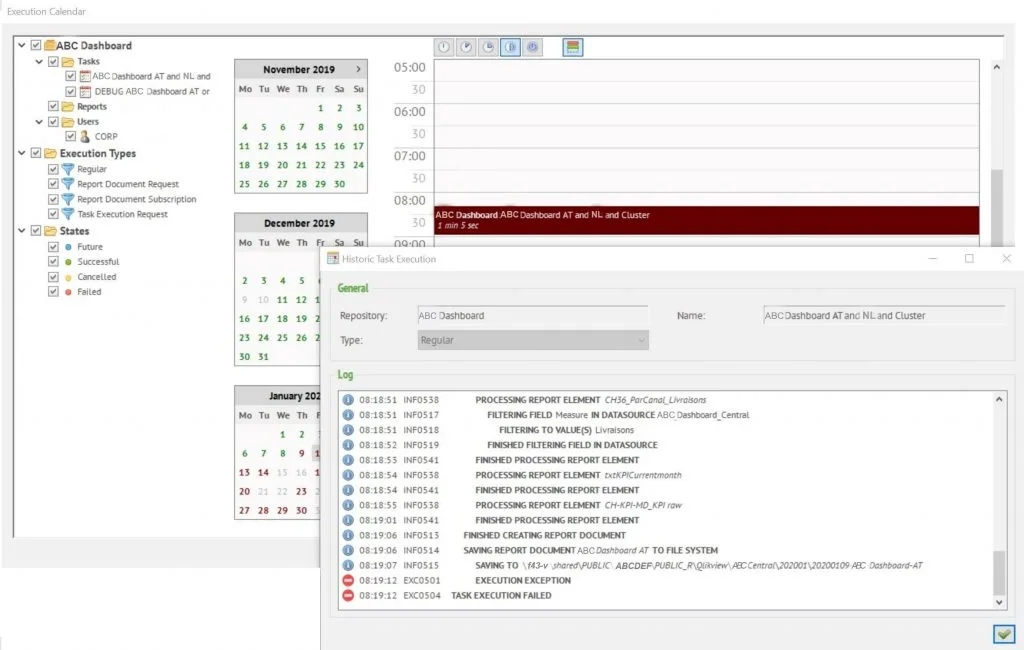Select the FILTERING TO VALUE(S) Livraisons row
This screenshot has width=1024, height=650.
[x=665, y=430]
